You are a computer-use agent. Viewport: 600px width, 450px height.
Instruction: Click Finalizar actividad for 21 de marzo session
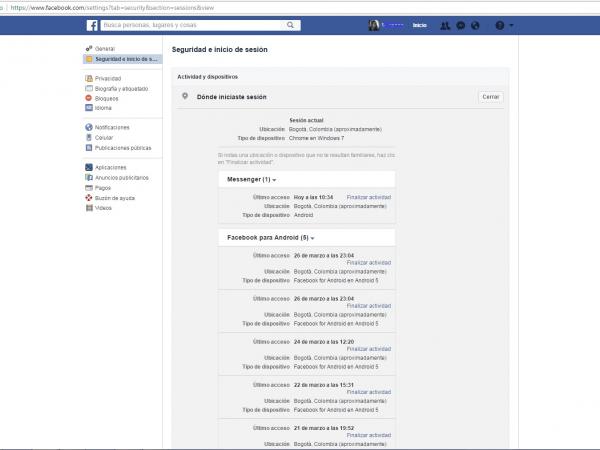[x=369, y=435]
